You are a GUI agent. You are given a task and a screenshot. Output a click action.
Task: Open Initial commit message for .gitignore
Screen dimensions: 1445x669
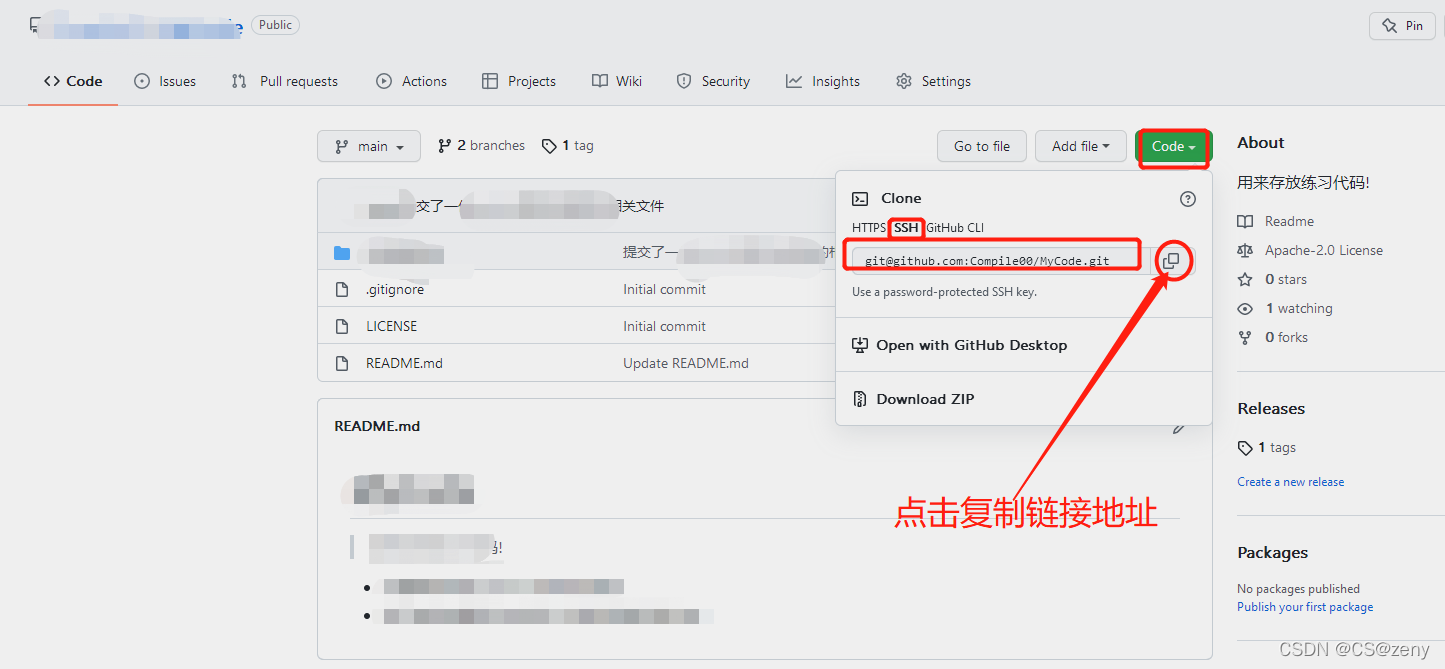click(x=664, y=289)
